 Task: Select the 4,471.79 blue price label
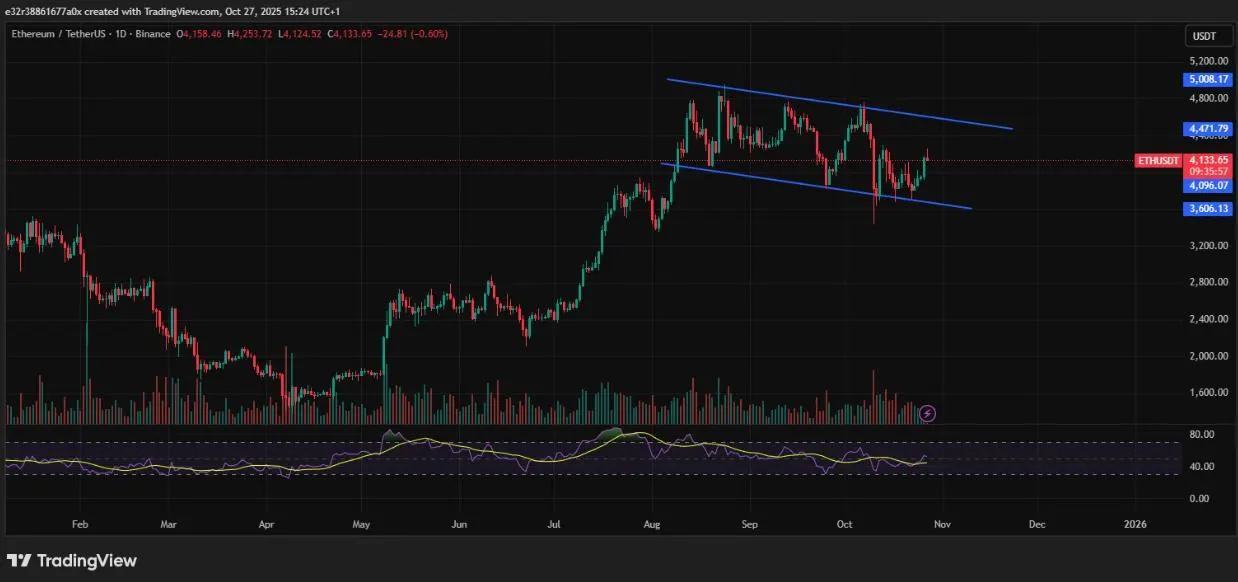click(x=1208, y=129)
